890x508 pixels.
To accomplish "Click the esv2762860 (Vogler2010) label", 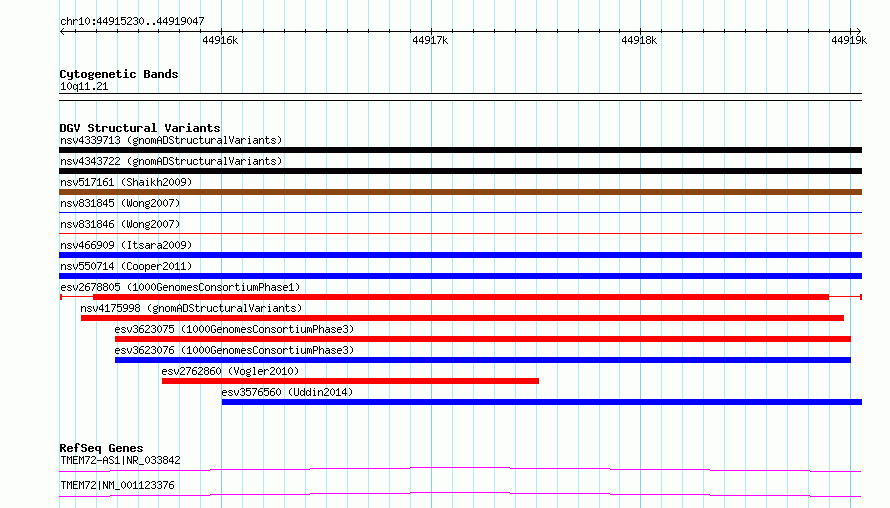I will (x=230, y=371).
